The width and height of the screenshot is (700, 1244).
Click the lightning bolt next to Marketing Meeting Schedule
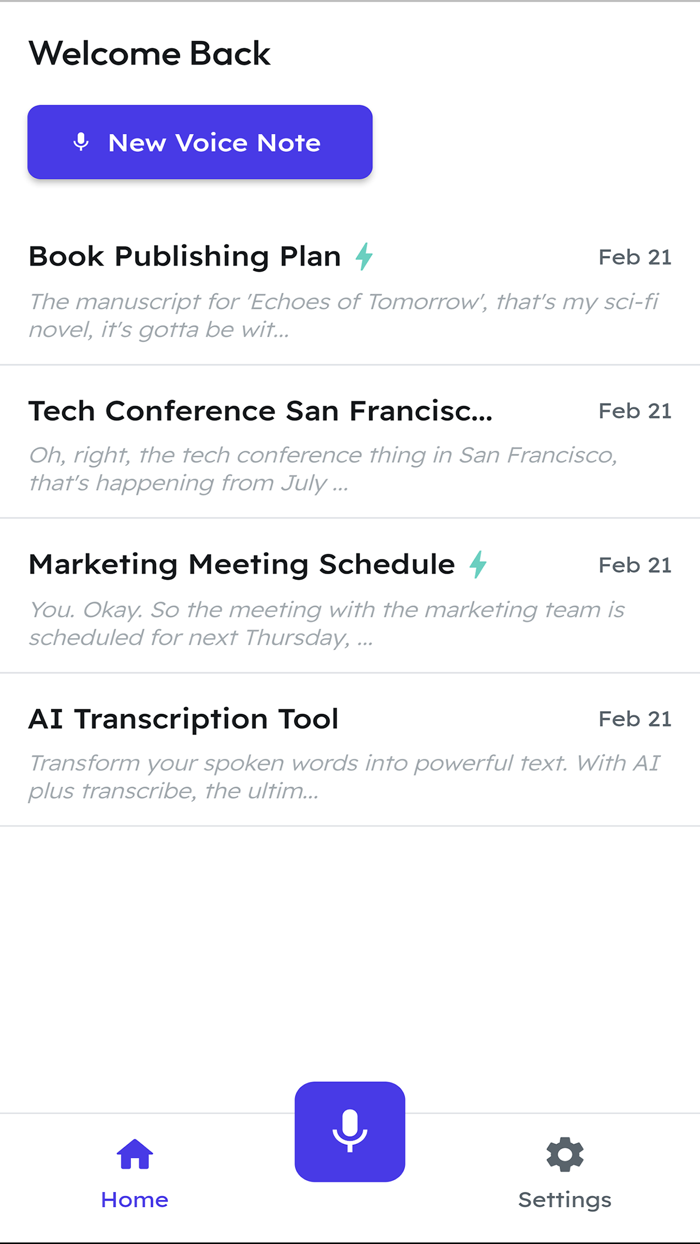[x=477, y=564]
